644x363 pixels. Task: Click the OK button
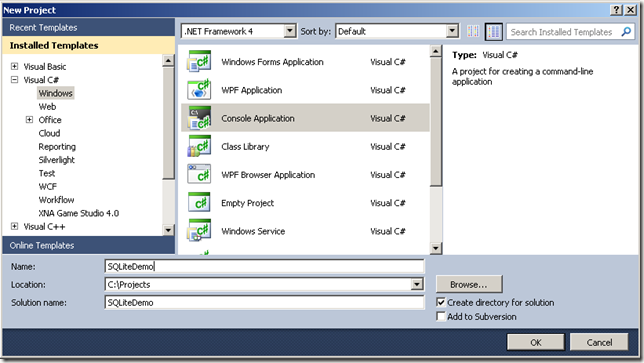536,342
